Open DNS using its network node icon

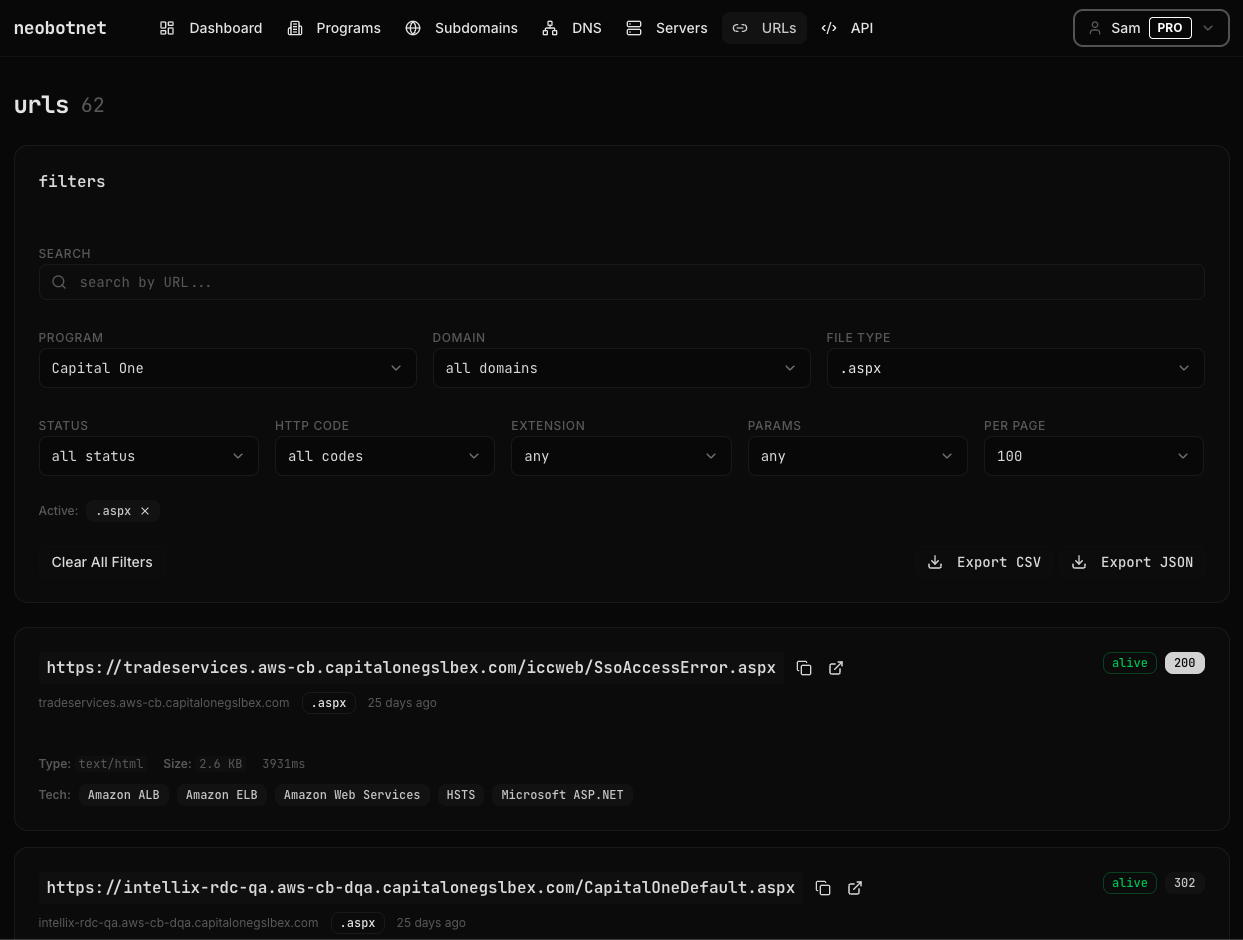550,28
